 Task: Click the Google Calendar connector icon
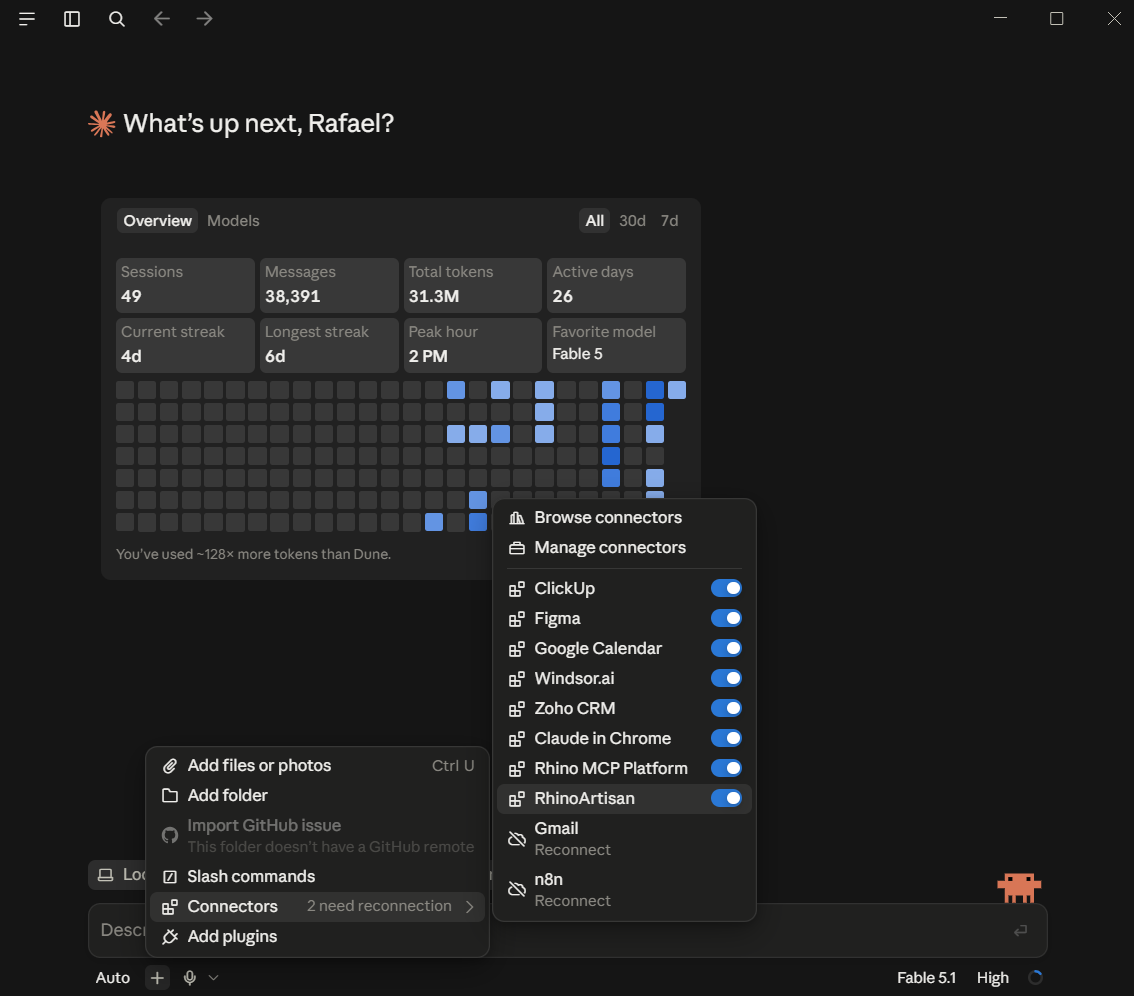[x=516, y=649]
